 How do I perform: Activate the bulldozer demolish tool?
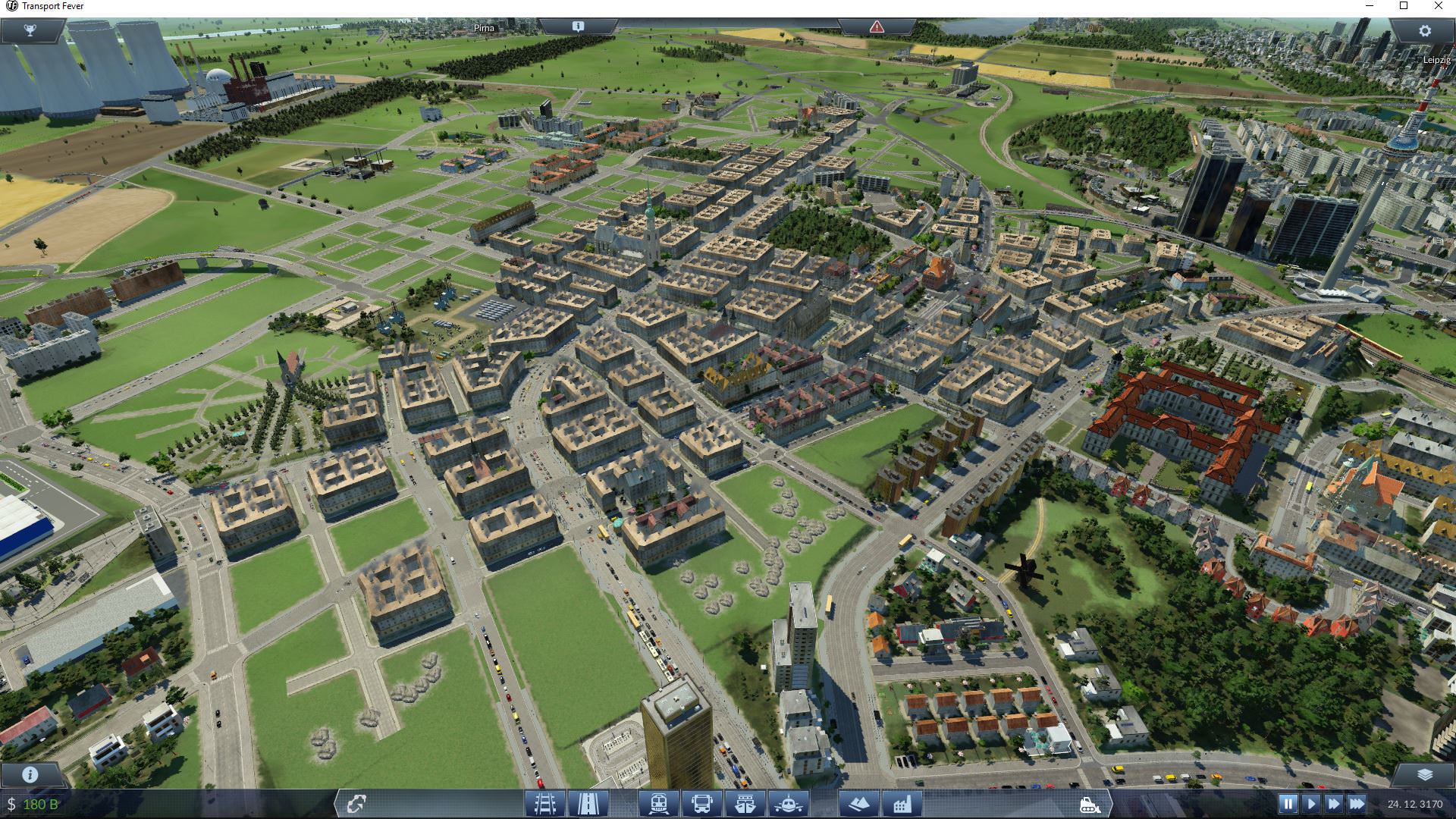pos(1090,803)
